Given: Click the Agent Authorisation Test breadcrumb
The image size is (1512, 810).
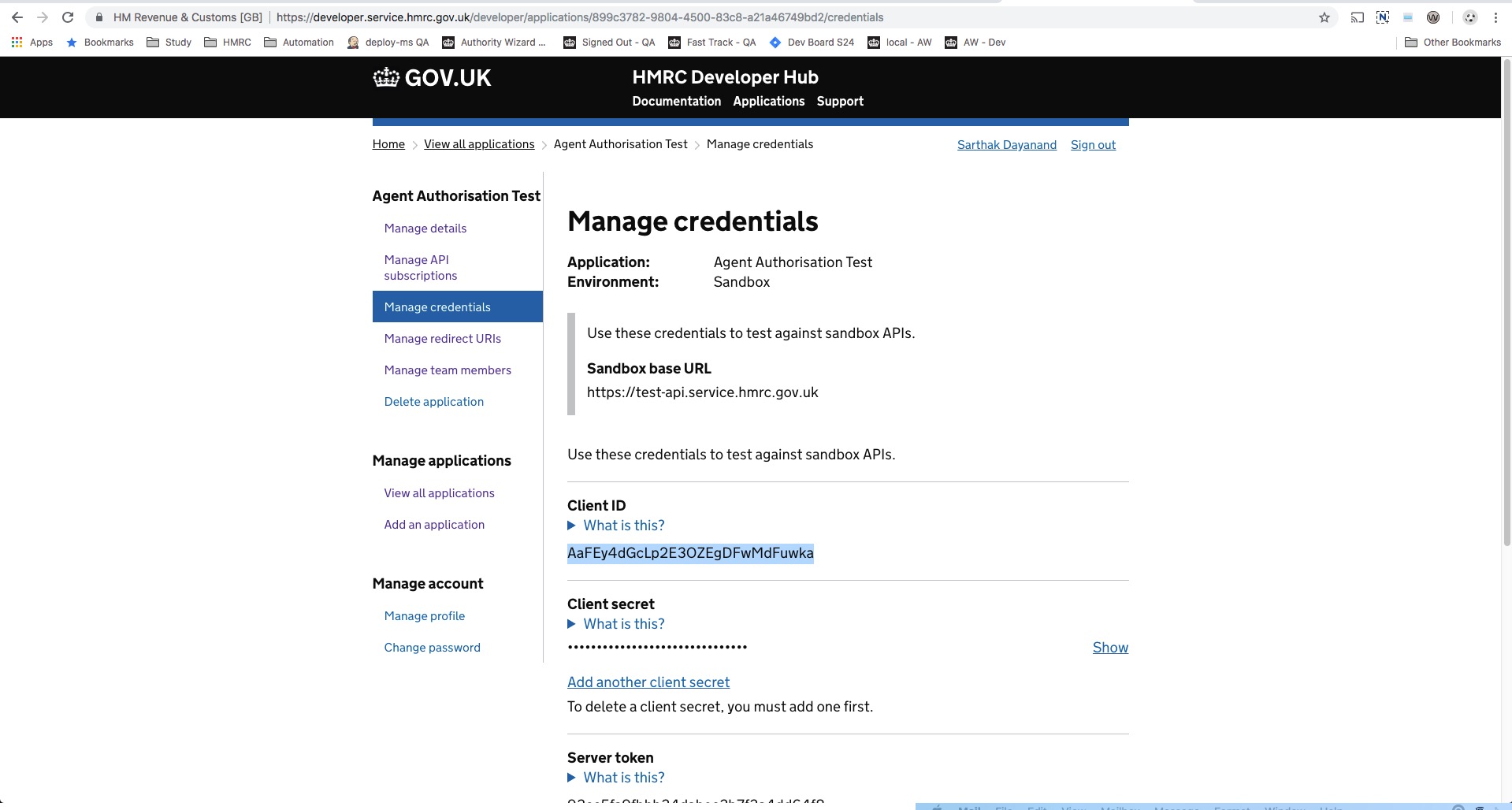Looking at the screenshot, I should [621, 144].
